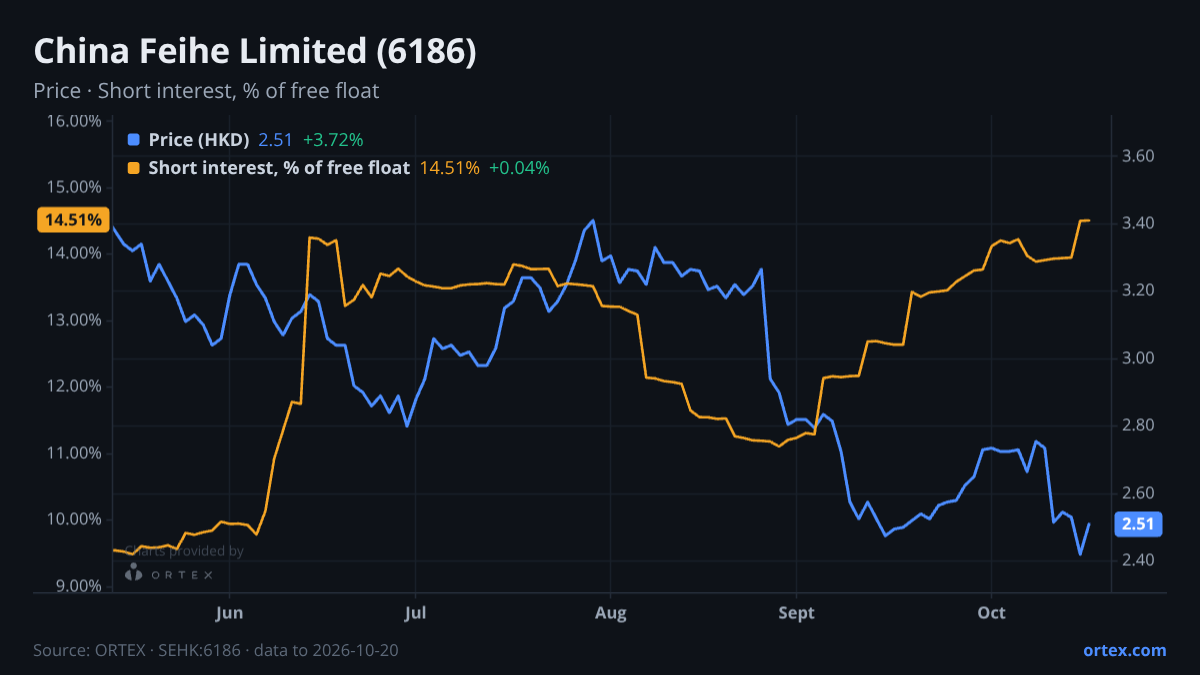Click the orange Short interest legend swatch
This screenshot has width=1200, height=675.
click(134, 168)
